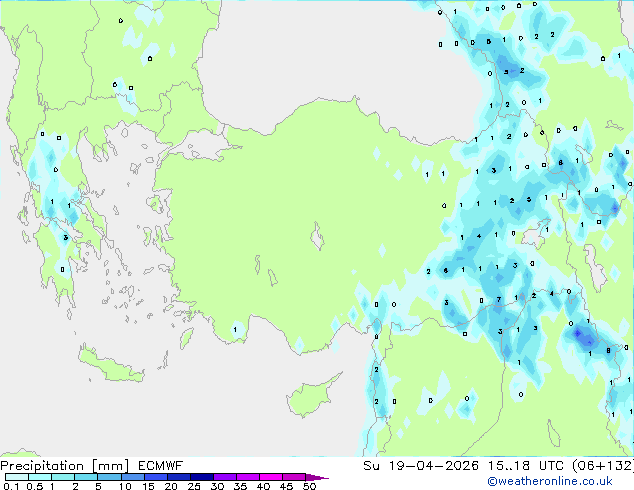634x490 pixels.
Task: Click the weatheronline.co.uk copyright link
Action: point(549,481)
